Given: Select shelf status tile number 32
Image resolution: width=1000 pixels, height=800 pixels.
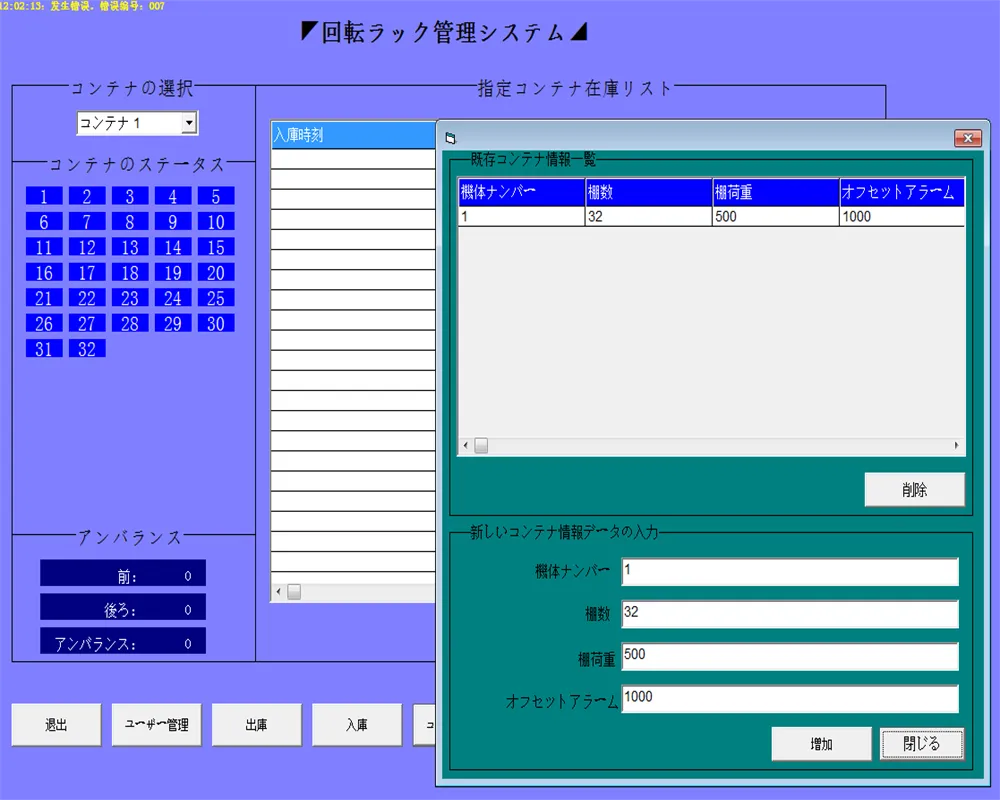Looking at the screenshot, I should tap(87, 349).
